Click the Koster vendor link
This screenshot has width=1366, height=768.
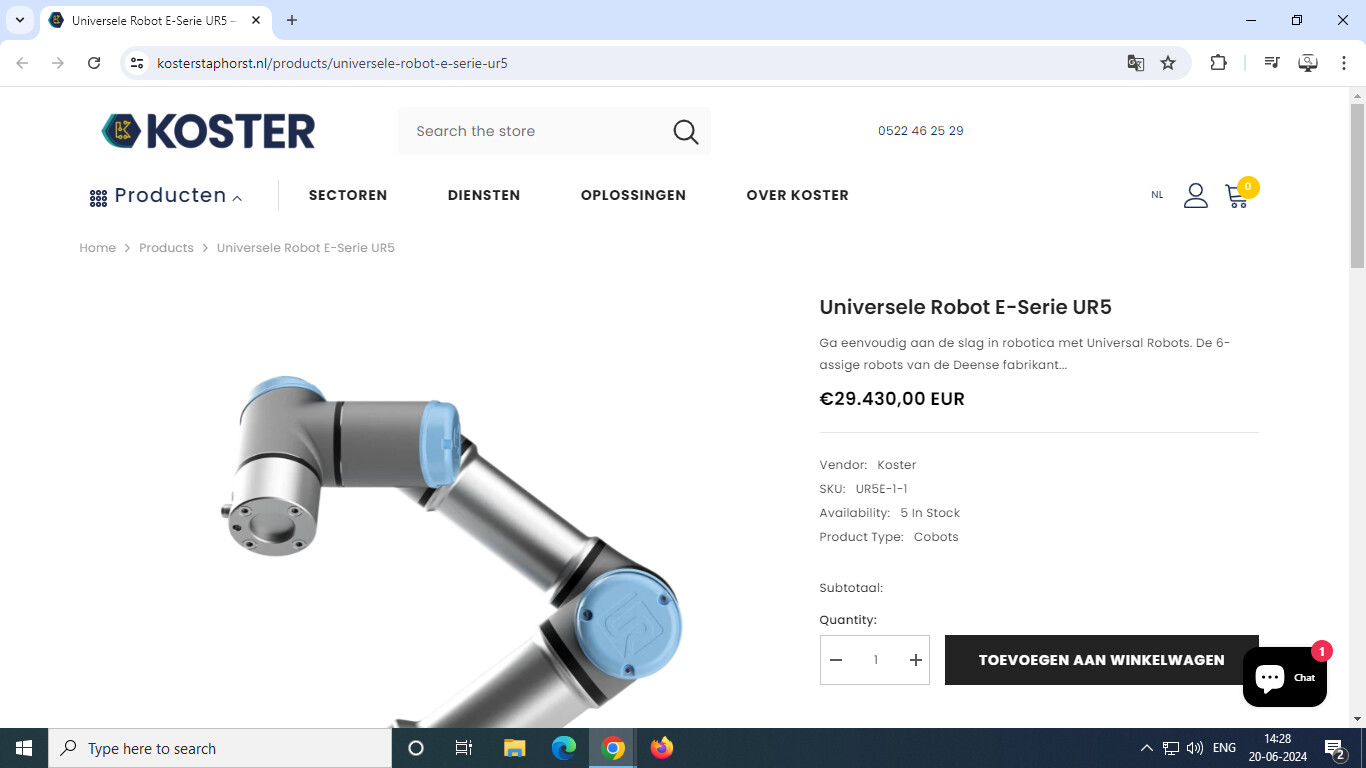897,465
